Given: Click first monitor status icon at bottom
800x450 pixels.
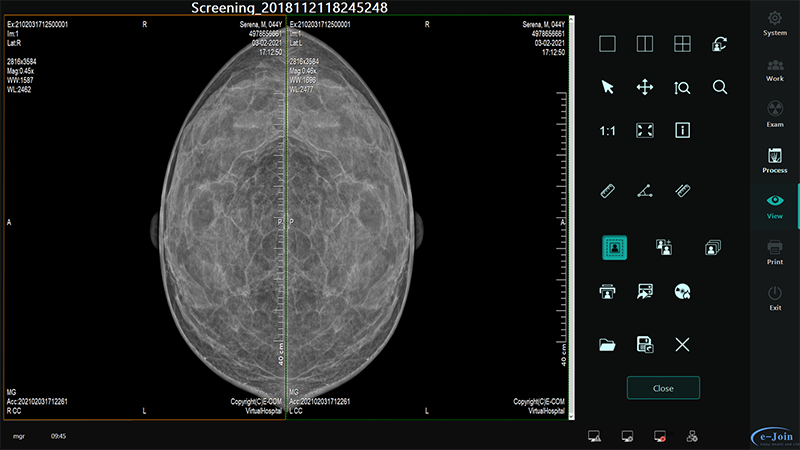Looking at the screenshot, I should point(594,436).
